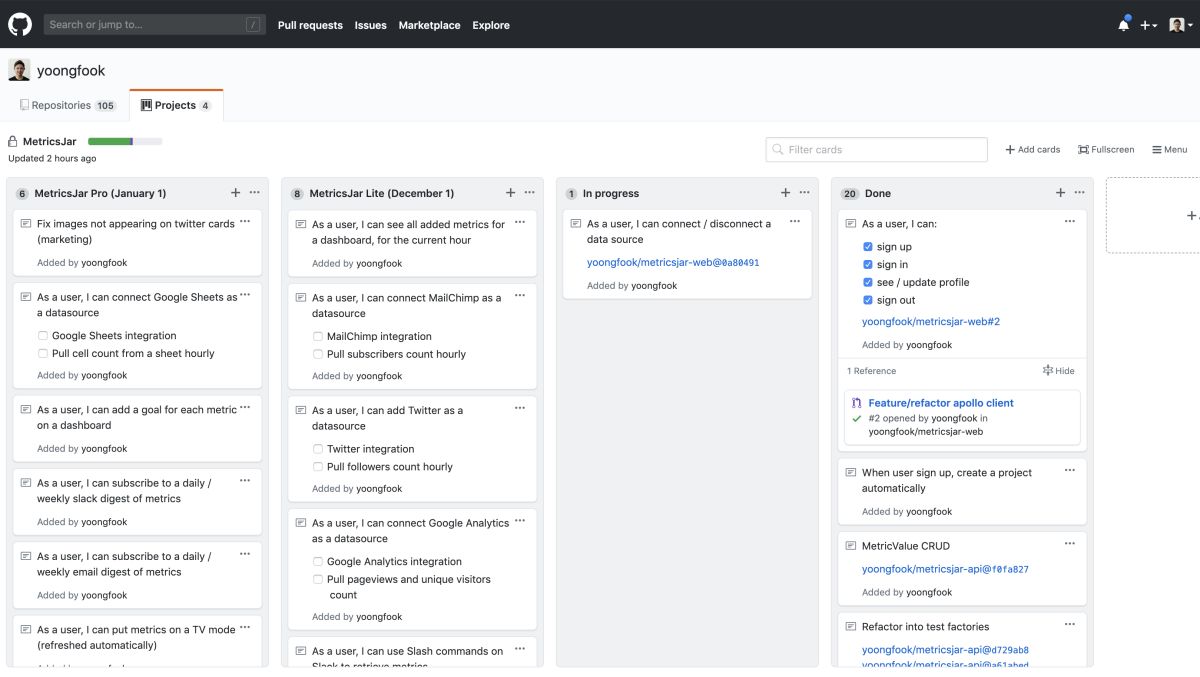Open Done column options menu
1200x677 pixels.
point(1080,193)
